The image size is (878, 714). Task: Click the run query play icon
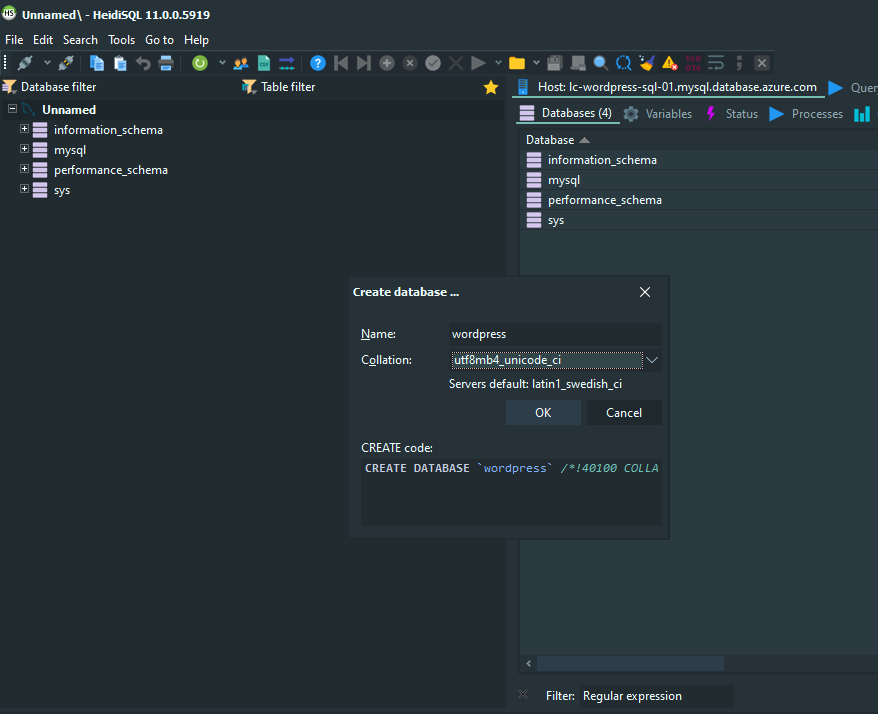pyautogui.click(x=478, y=63)
